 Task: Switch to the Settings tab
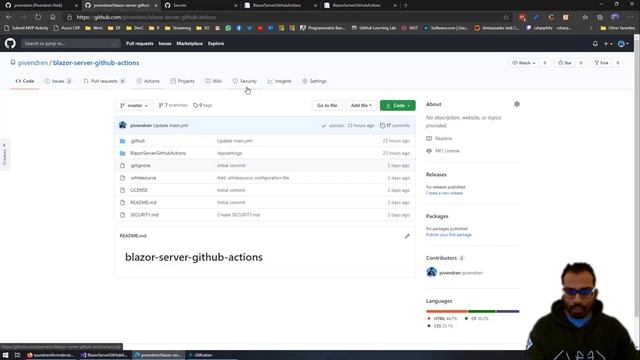coord(314,81)
